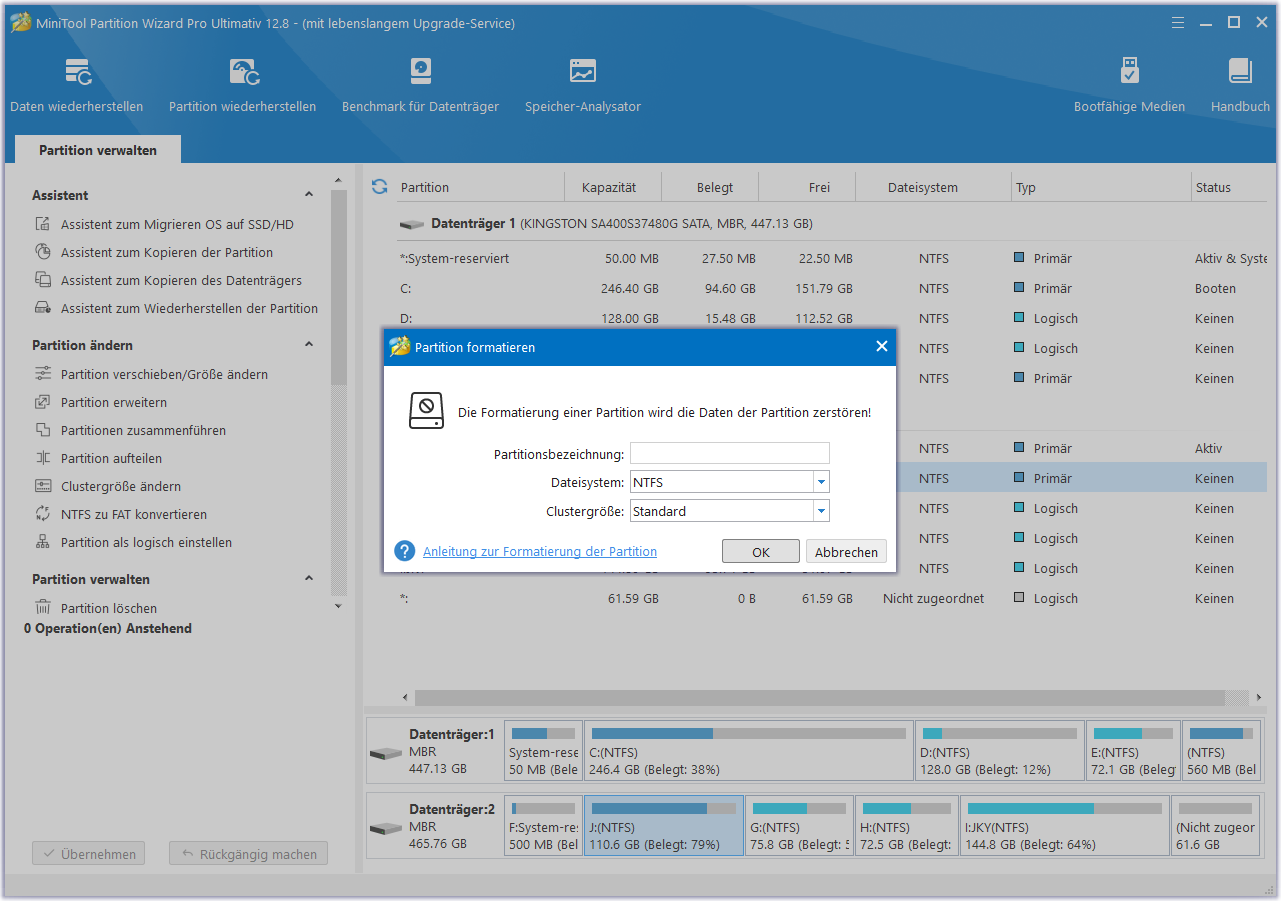This screenshot has width=1281, height=901.
Task: Click the Übernehmen button
Action: (x=89, y=854)
